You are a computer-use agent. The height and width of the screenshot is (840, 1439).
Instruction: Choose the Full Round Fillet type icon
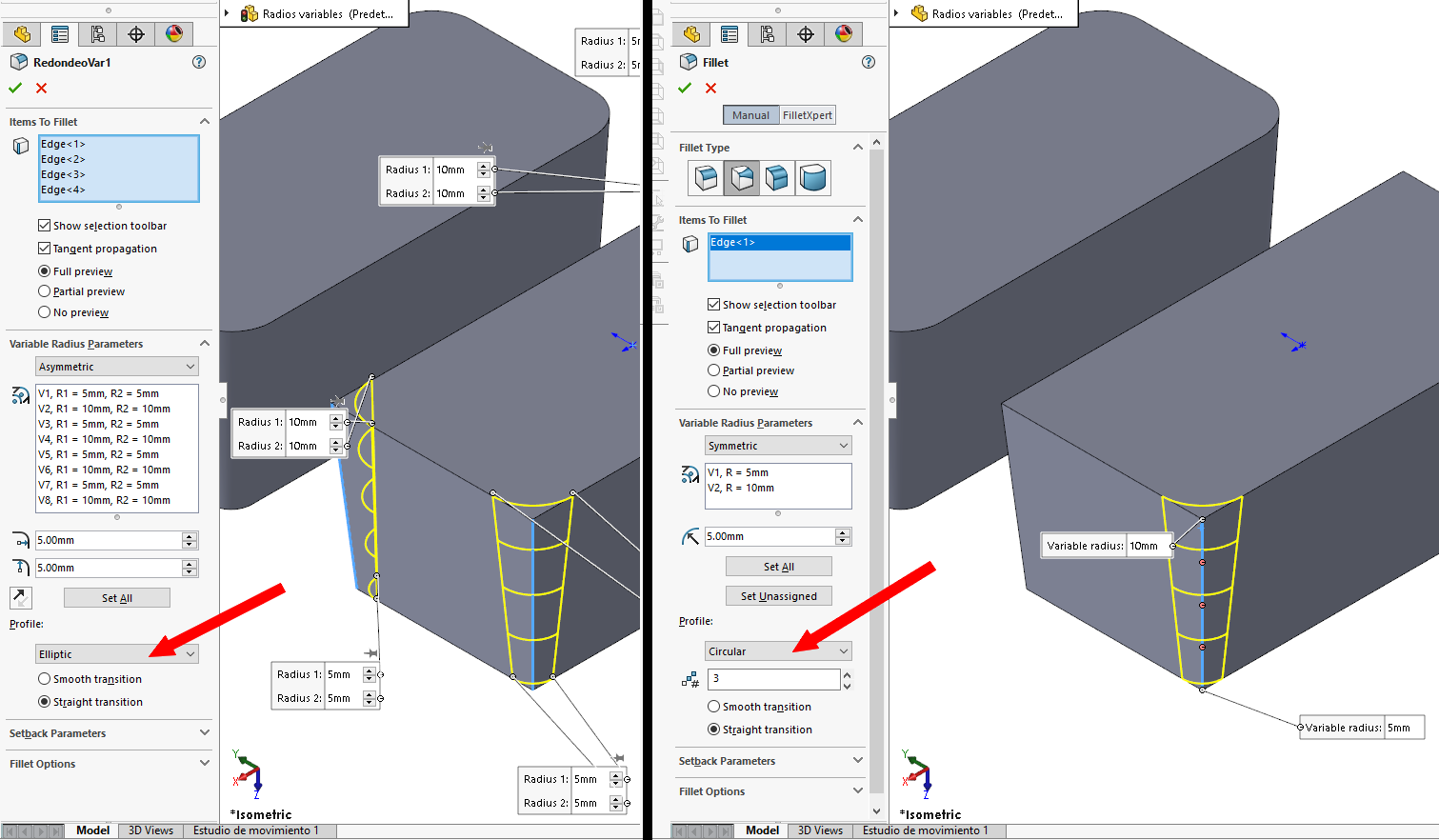click(813, 178)
